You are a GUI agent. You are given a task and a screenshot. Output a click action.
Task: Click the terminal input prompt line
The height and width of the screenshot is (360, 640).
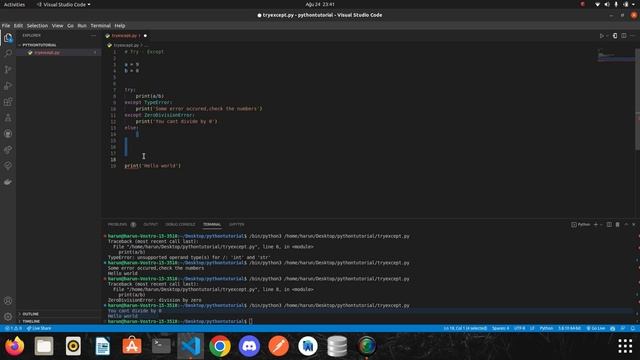180,321
